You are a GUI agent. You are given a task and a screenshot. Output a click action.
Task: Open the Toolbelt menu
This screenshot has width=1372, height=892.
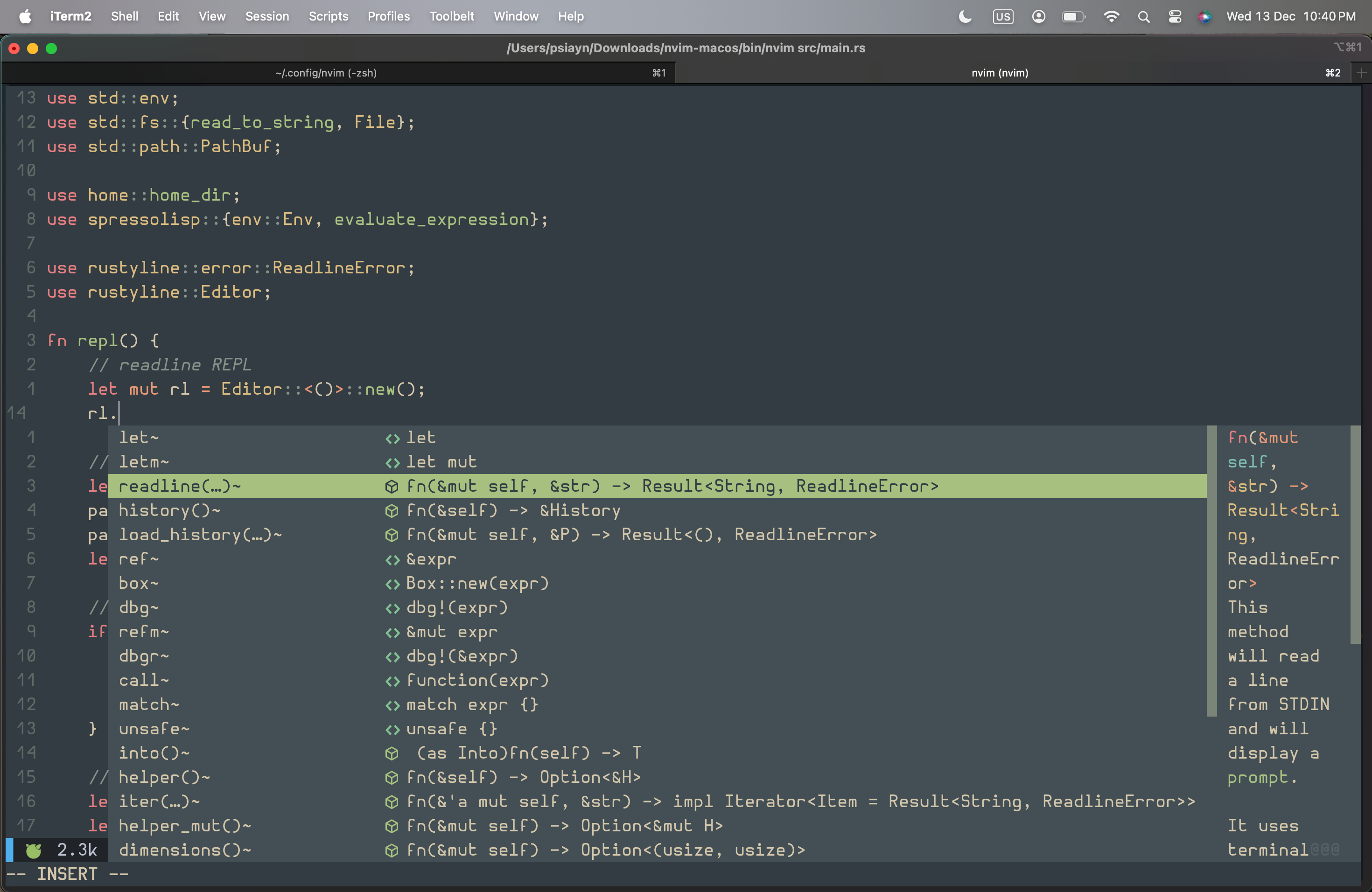(451, 16)
